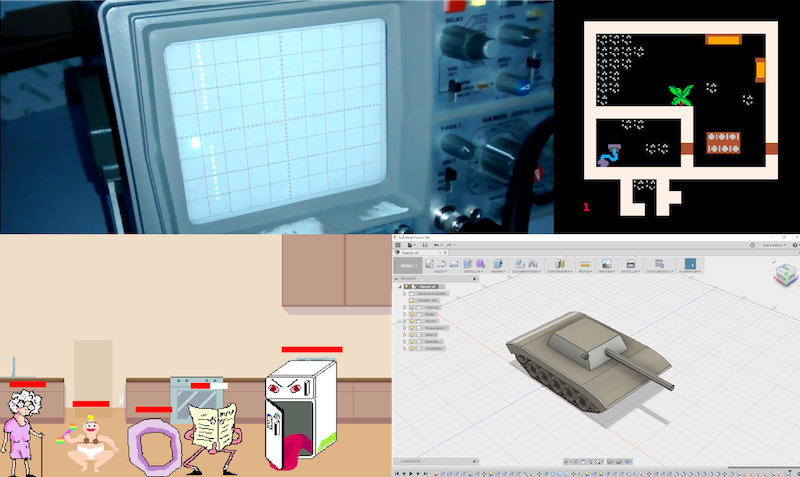This screenshot has height=477, width=800.
Task: Open the ÄNDERN menu
Action: [498, 271]
